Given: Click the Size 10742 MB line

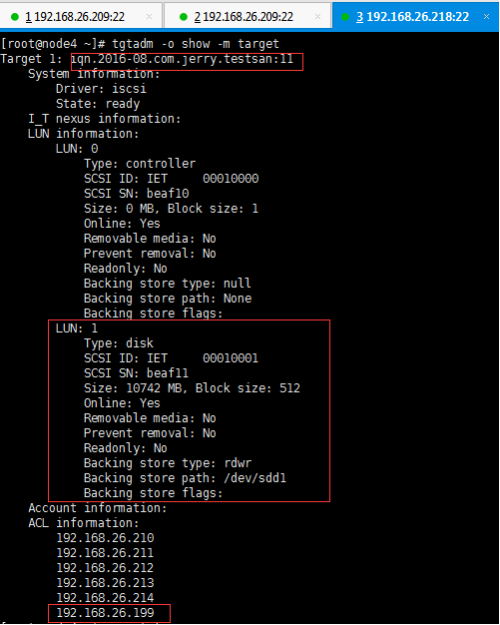Looking at the screenshot, I should (x=192, y=388).
